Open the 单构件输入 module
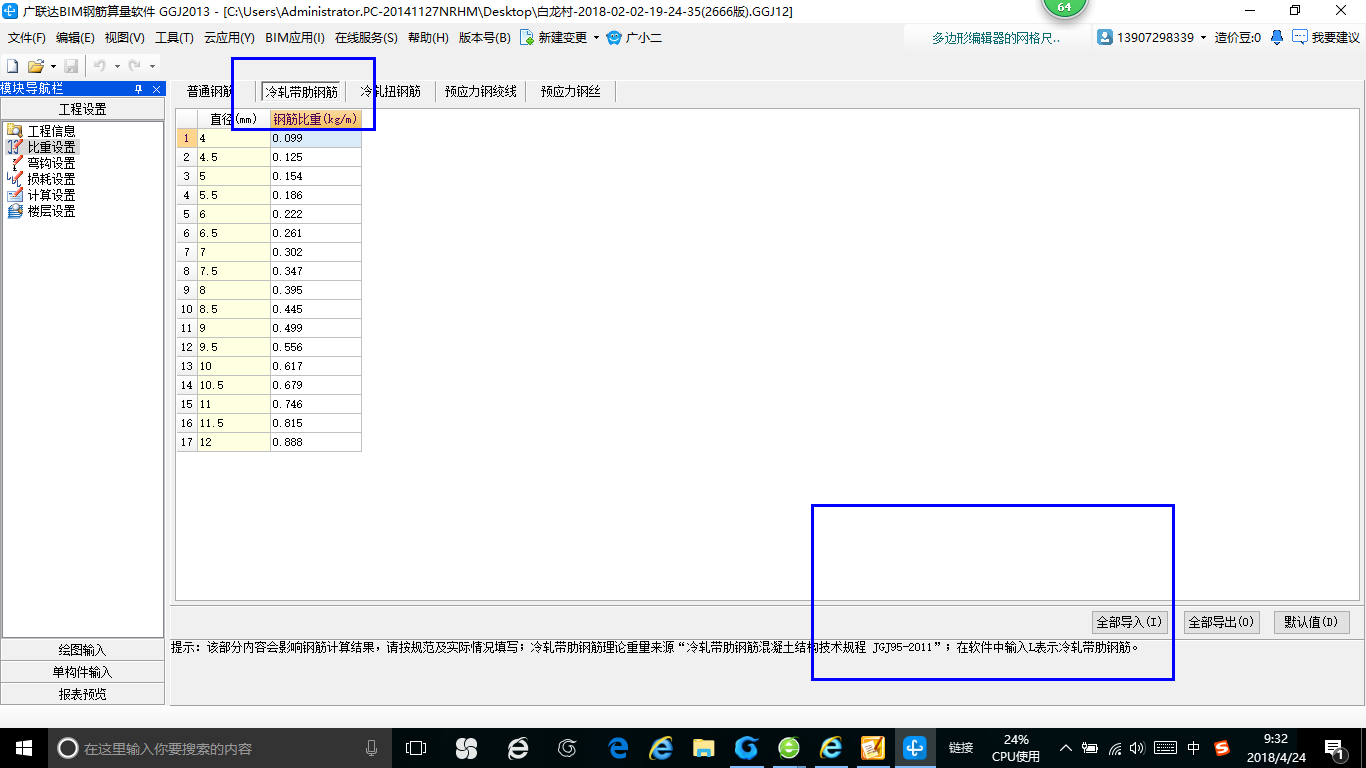Image resolution: width=1366 pixels, height=768 pixels. [x=82, y=672]
